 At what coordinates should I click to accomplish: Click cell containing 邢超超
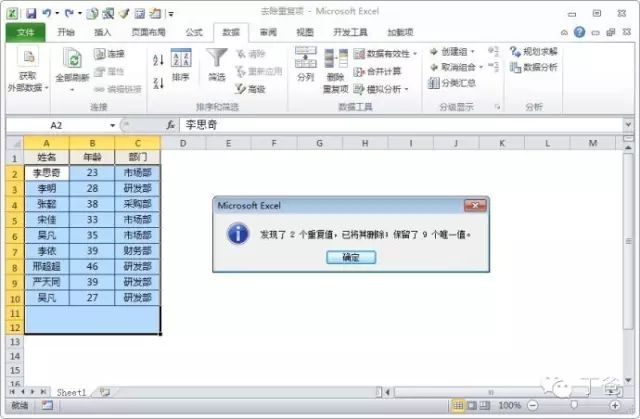click(x=47, y=266)
